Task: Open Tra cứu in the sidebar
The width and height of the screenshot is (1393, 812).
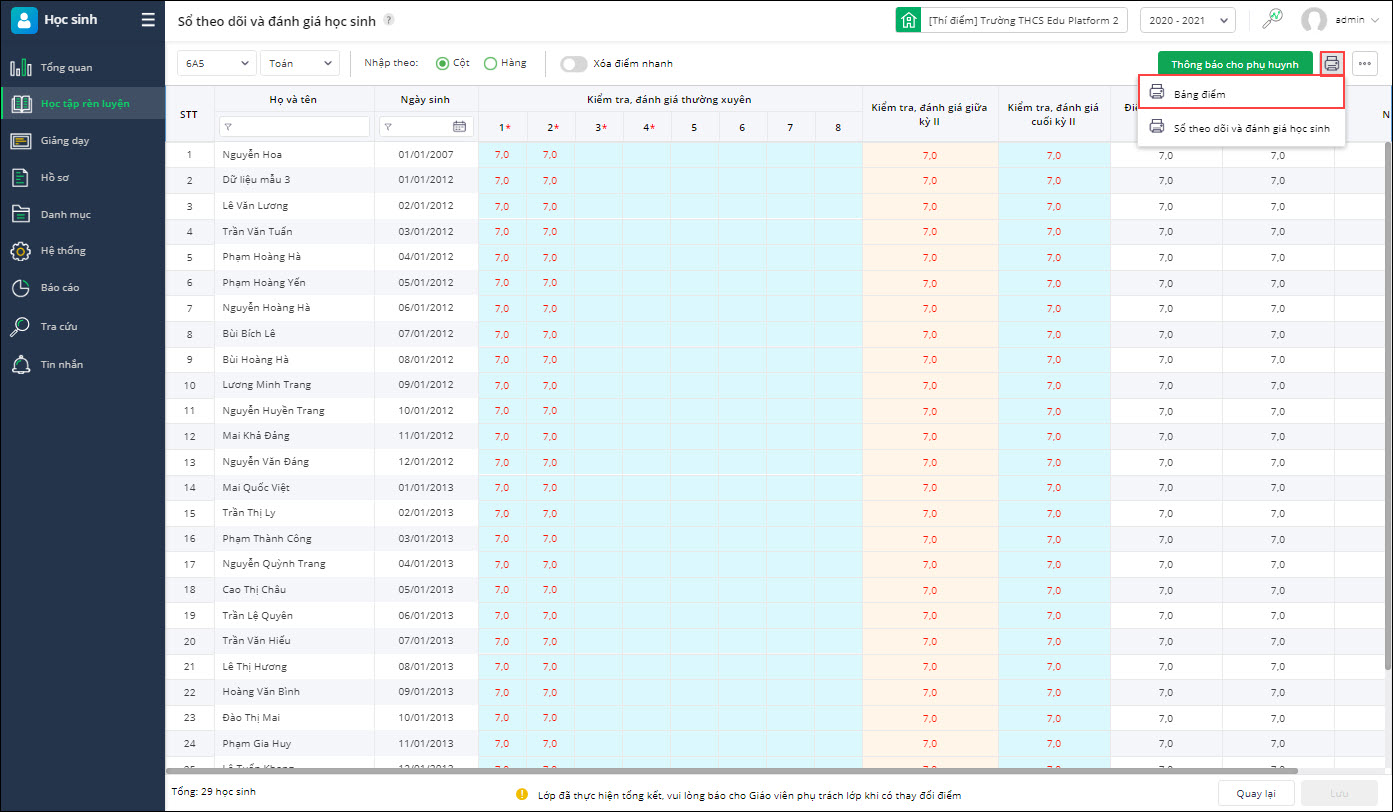Action: [x=58, y=327]
